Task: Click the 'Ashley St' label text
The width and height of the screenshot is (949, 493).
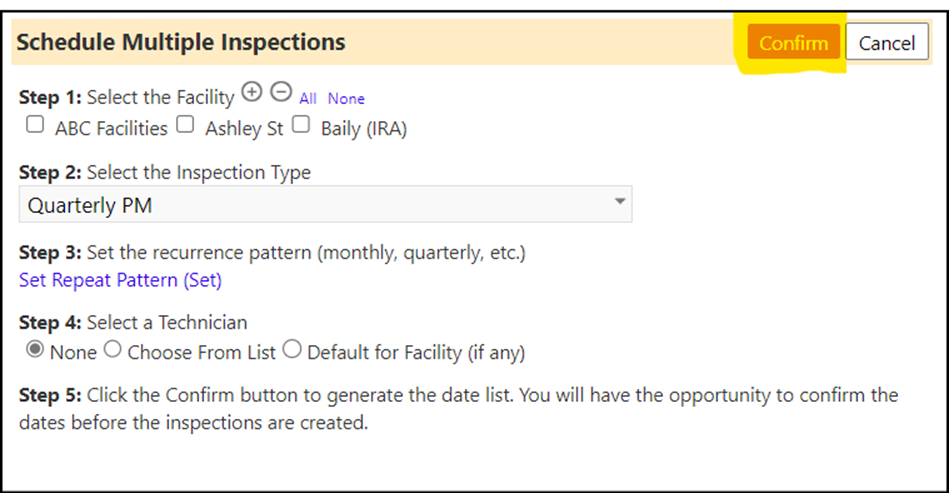Action: (x=244, y=129)
